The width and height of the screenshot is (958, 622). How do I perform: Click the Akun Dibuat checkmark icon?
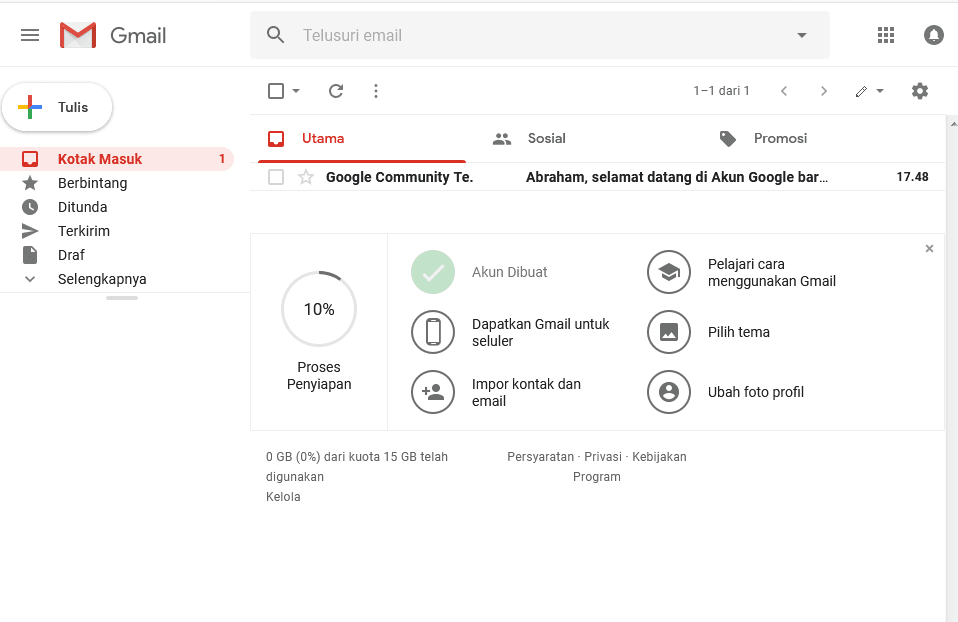pos(433,272)
